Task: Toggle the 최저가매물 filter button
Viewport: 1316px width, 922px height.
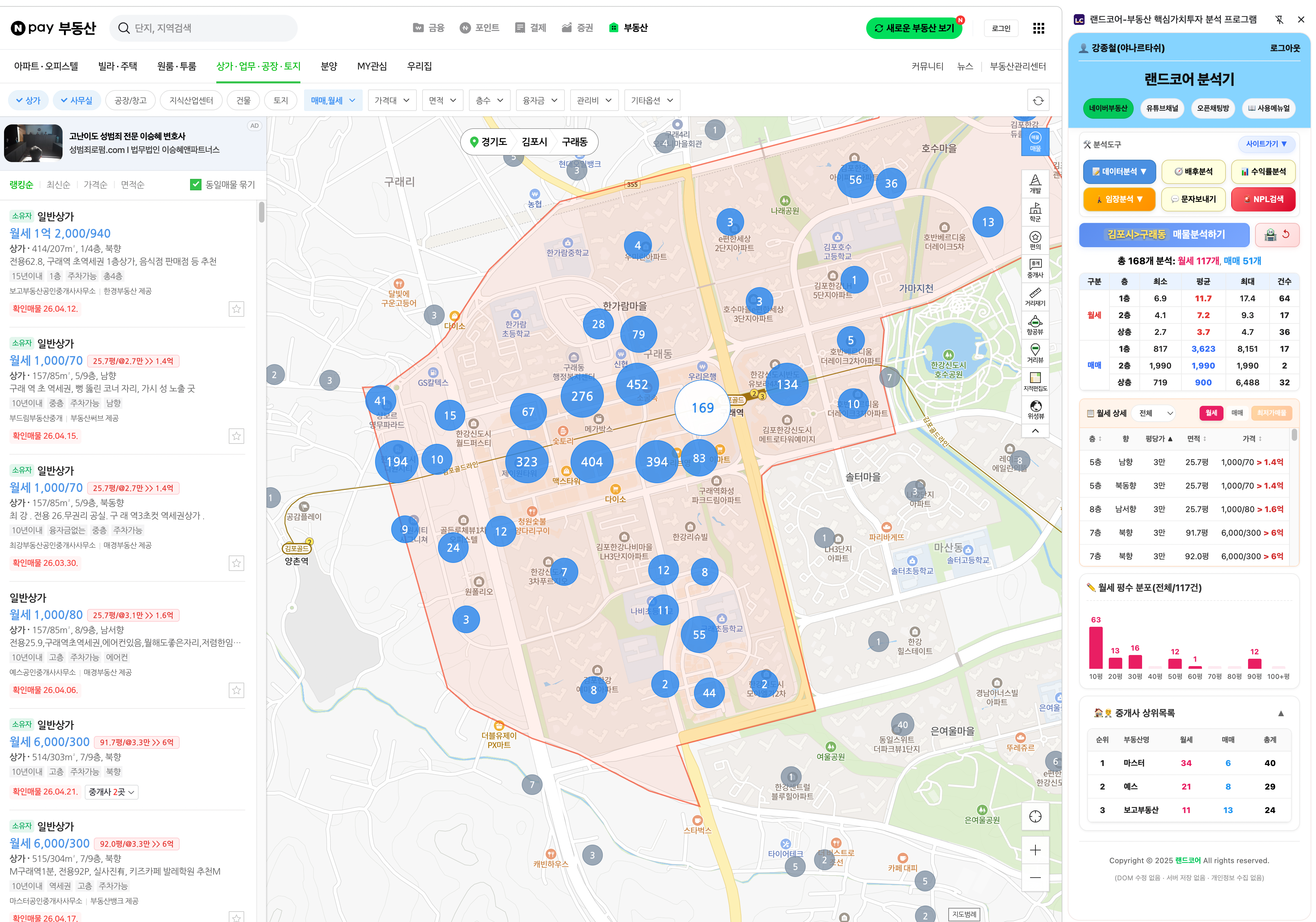Action: click(1271, 413)
